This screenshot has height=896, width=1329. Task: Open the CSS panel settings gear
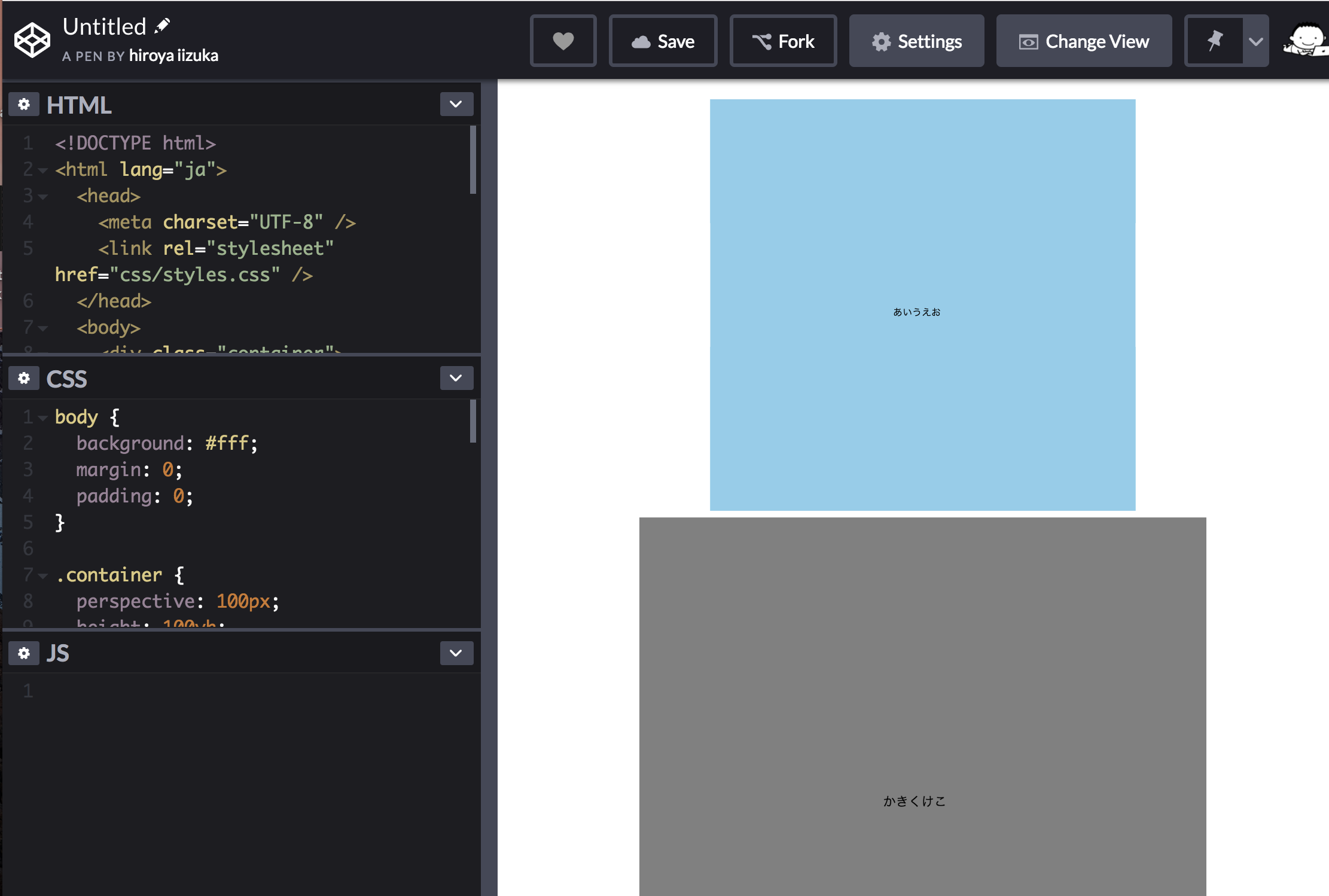pyautogui.click(x=24, y=378)
